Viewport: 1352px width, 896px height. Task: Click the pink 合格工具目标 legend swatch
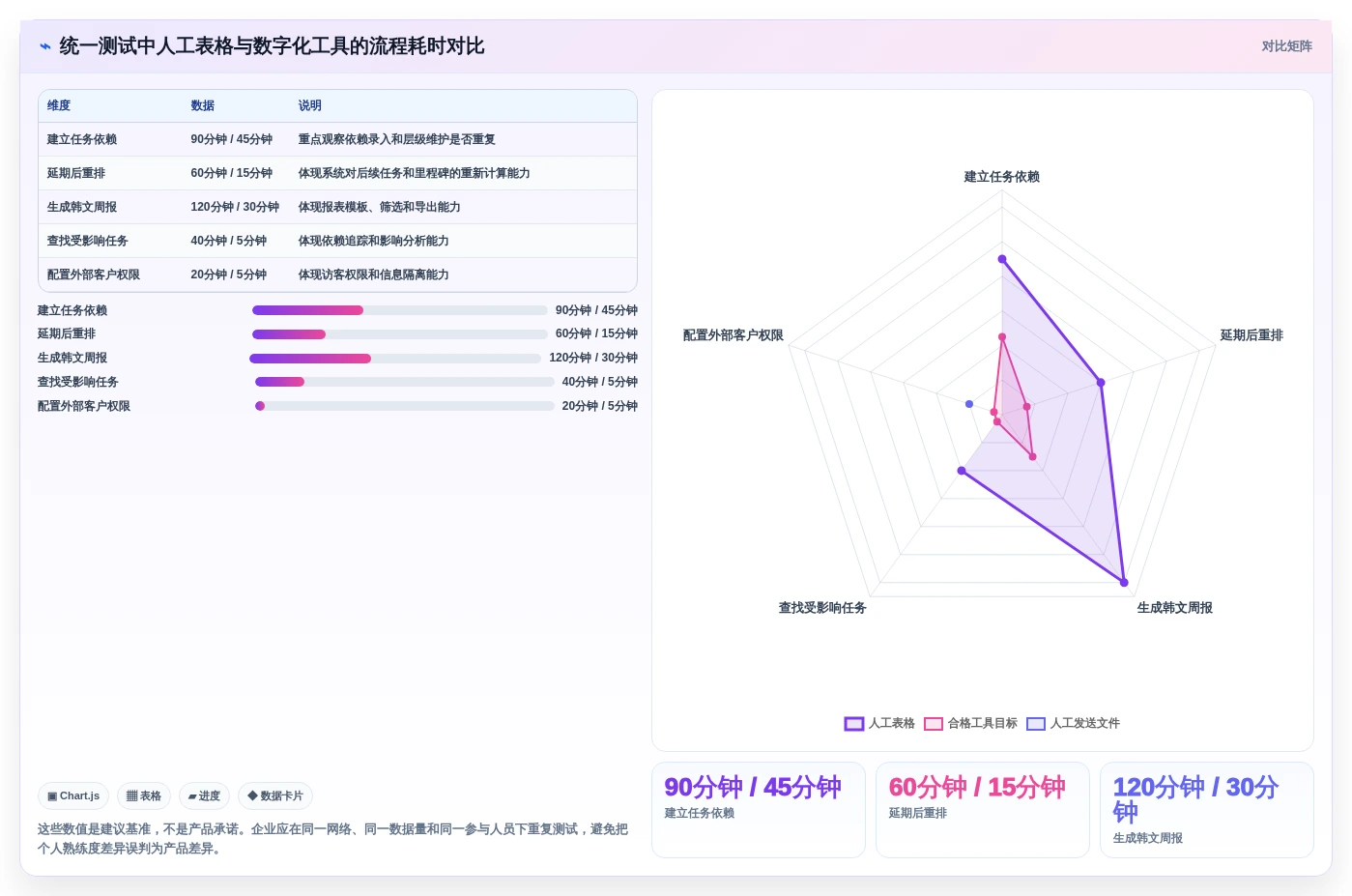coord(934,724)
